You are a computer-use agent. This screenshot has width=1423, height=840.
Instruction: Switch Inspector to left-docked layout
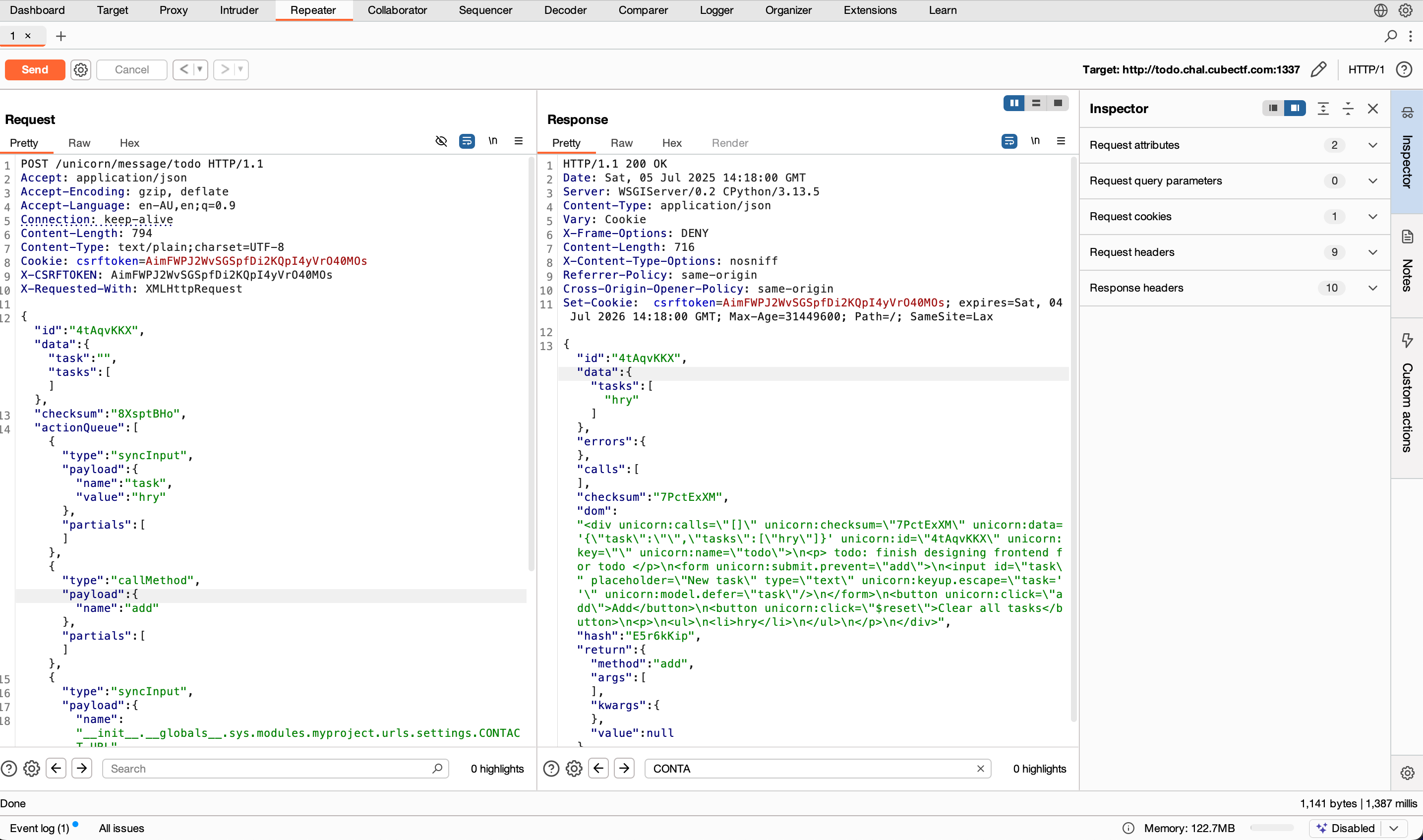click(x=1273, y=108)
